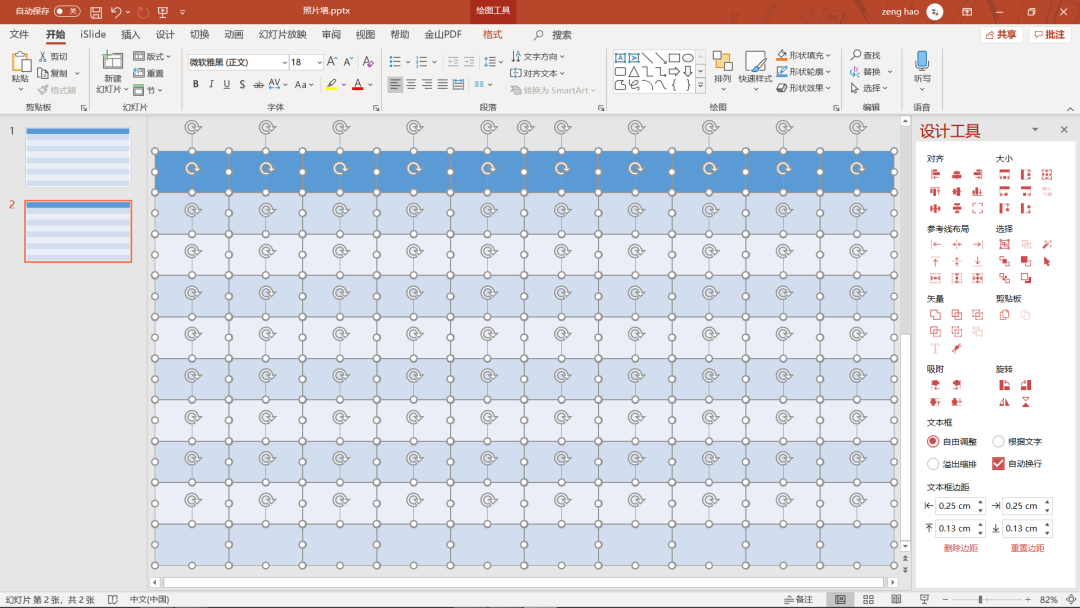The width and height of the screenshot is (1080, 608).
Task: Click the 排列 (Arrange) icon
Action: (722, 62)
